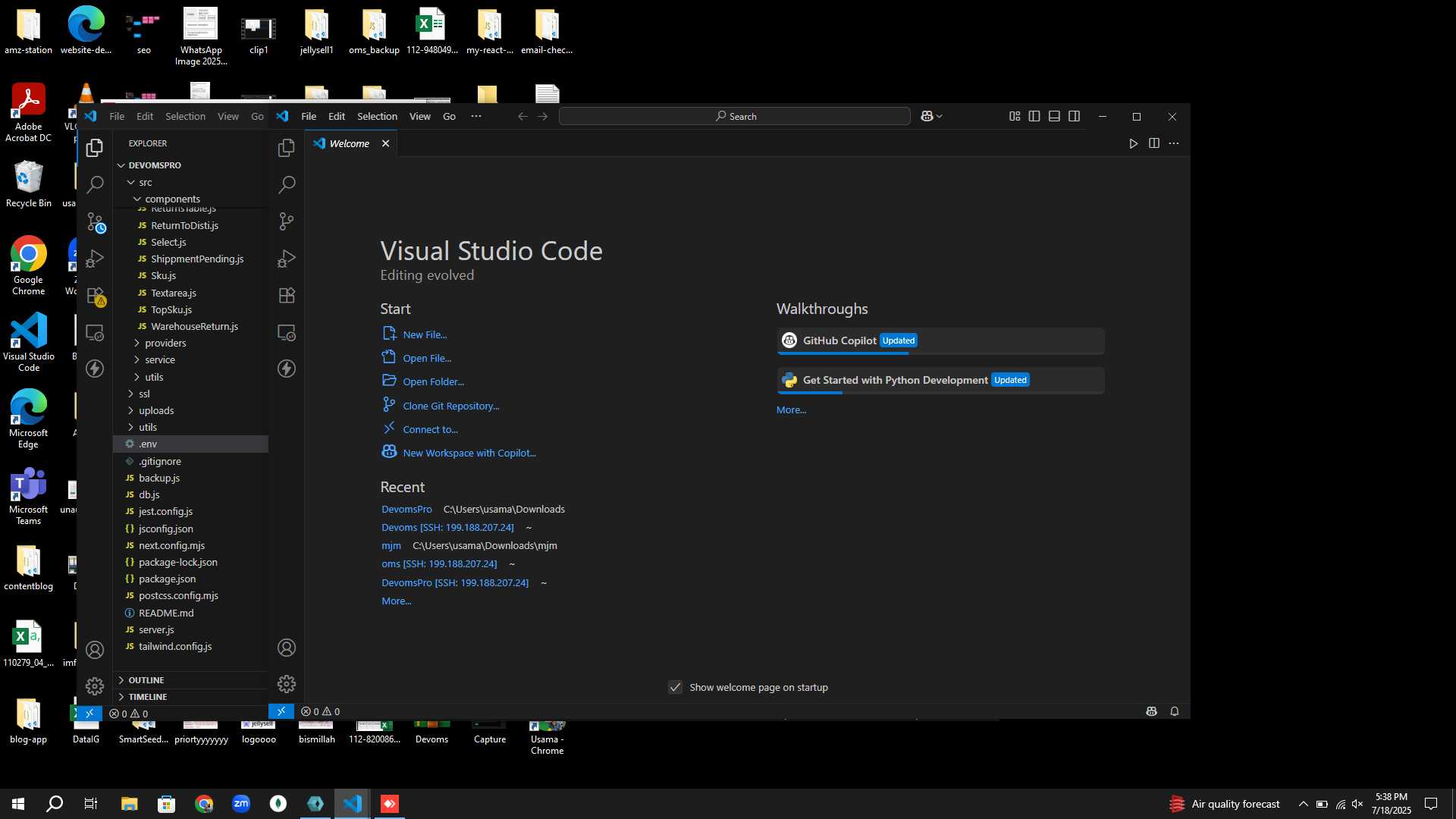This screenshot has width=1456, height=819.
Task: Open notifications bell in status bar
Action: pos(1174,711)
